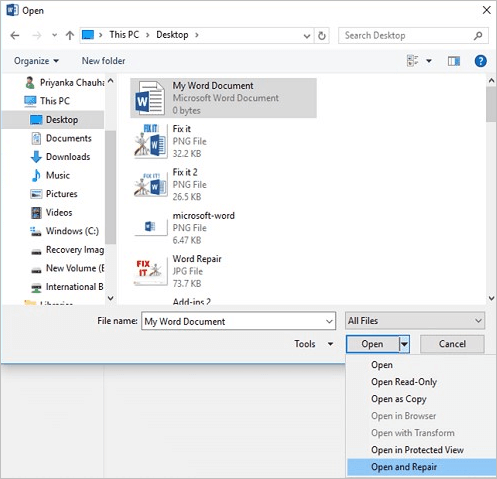This screenshot has width=497, height=479.
Task: Click the Desktop folder icon in sidebar
Action: 36,120
